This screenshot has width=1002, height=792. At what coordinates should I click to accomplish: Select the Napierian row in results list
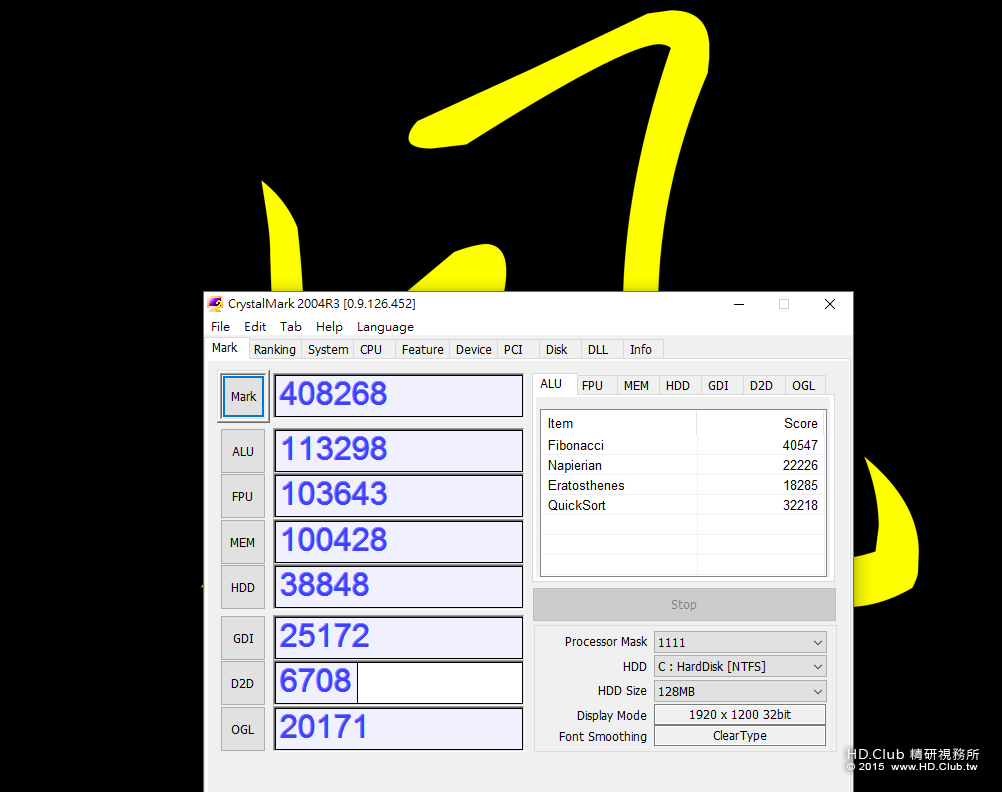pyautogui.click(x=682, y=465)
